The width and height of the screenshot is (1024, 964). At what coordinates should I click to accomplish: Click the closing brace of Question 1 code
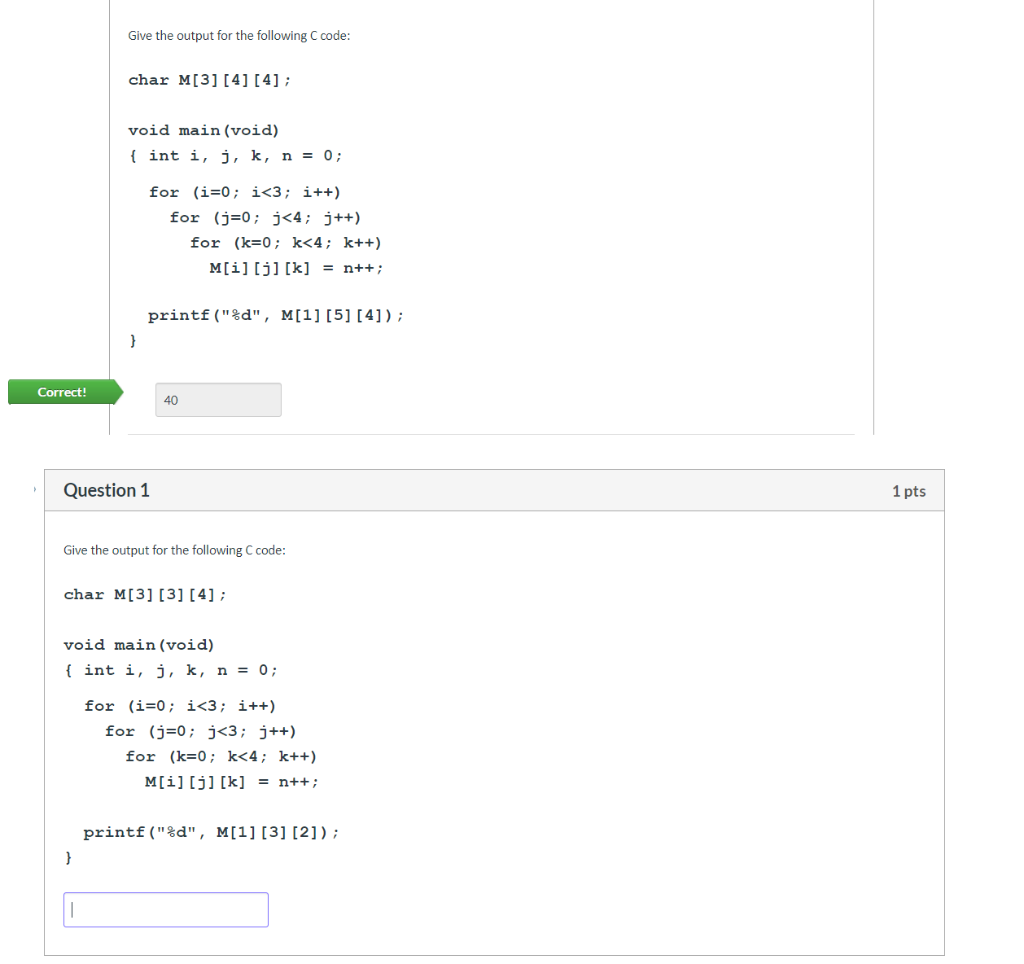pos(67,857)
